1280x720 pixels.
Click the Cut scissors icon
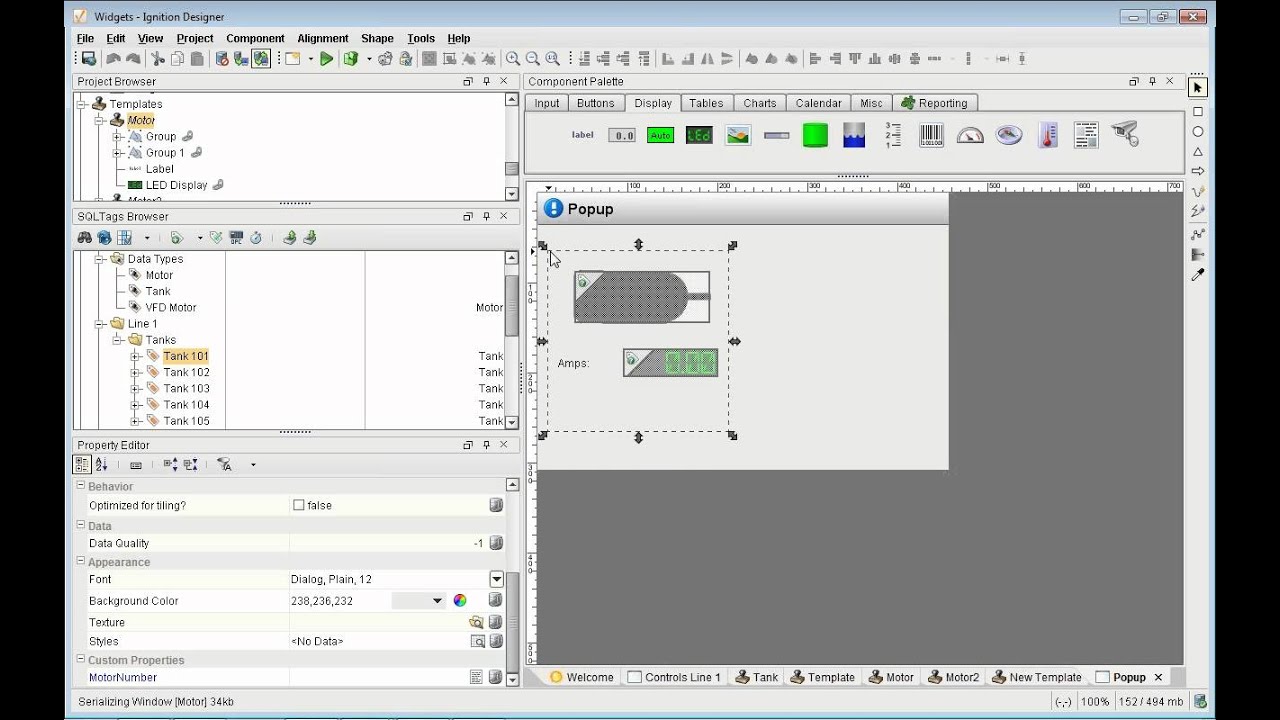point(158,59)
